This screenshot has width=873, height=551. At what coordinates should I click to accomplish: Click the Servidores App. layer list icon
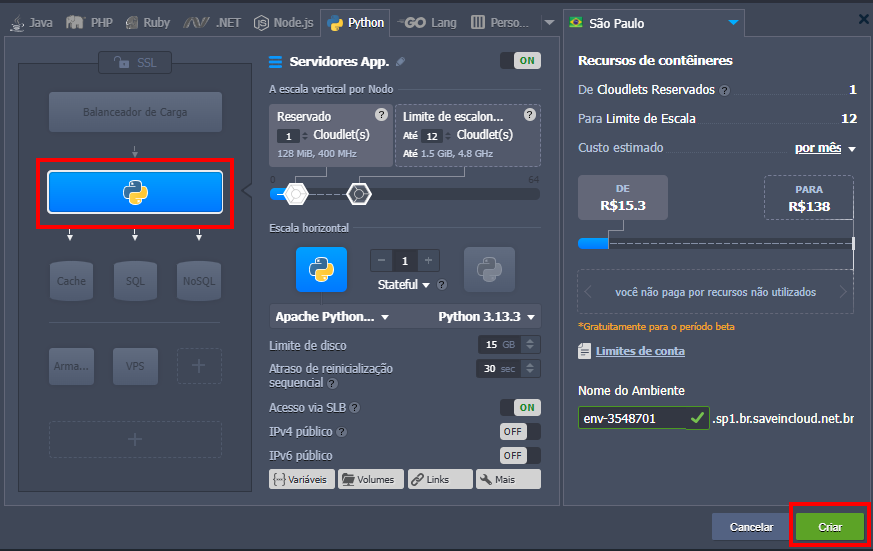click(x=275, y=62)
